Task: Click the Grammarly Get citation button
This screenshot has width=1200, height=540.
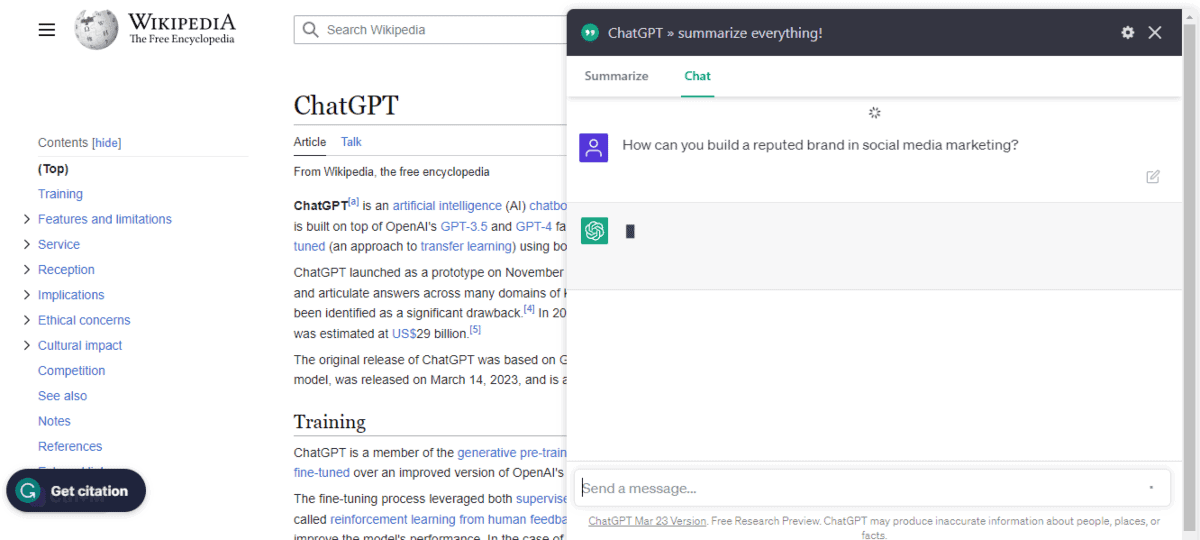Action: (76, 491)
